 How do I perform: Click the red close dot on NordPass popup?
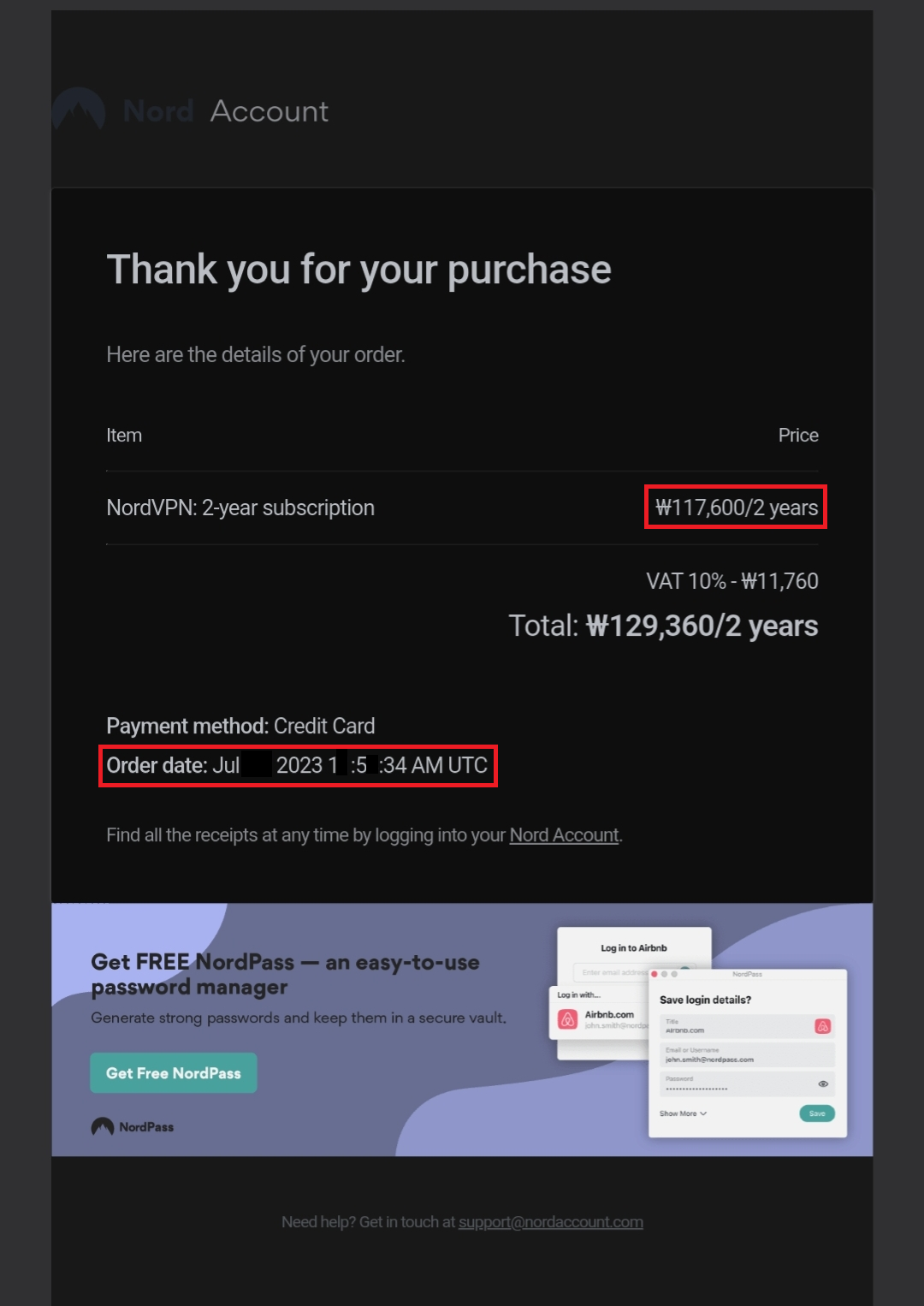click(654, 974)
